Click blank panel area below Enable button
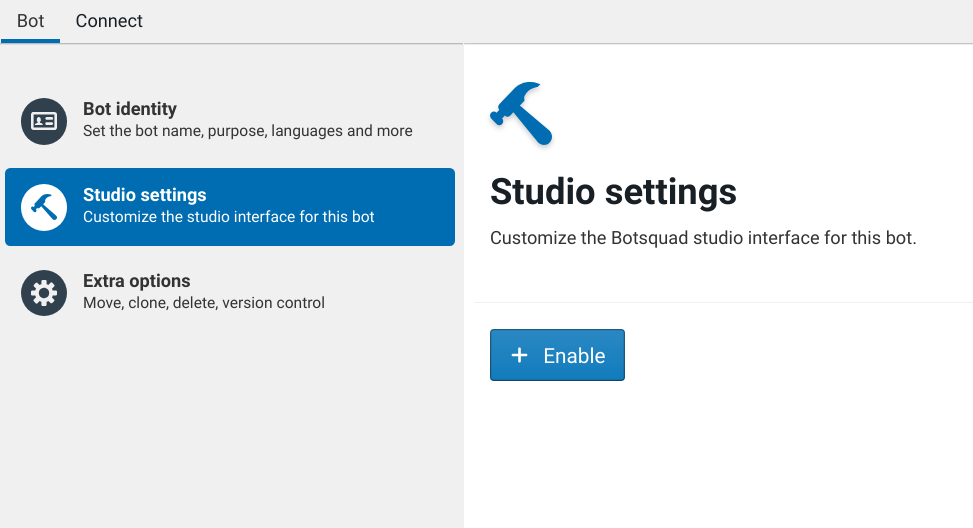Image resolution: width=973 pixels, height=528 pixels. pos(718,450)
